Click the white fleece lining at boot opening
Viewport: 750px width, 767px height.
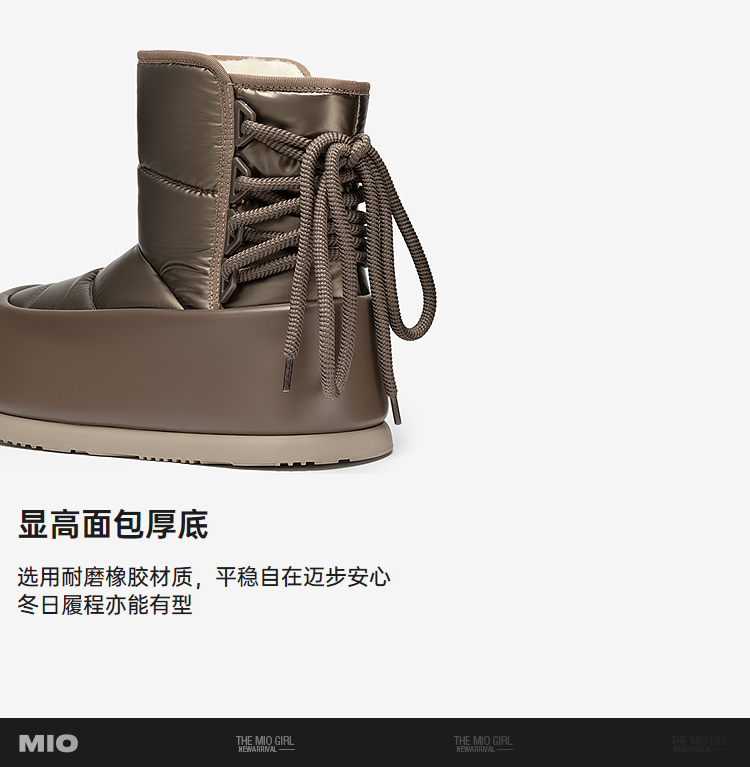270,68
